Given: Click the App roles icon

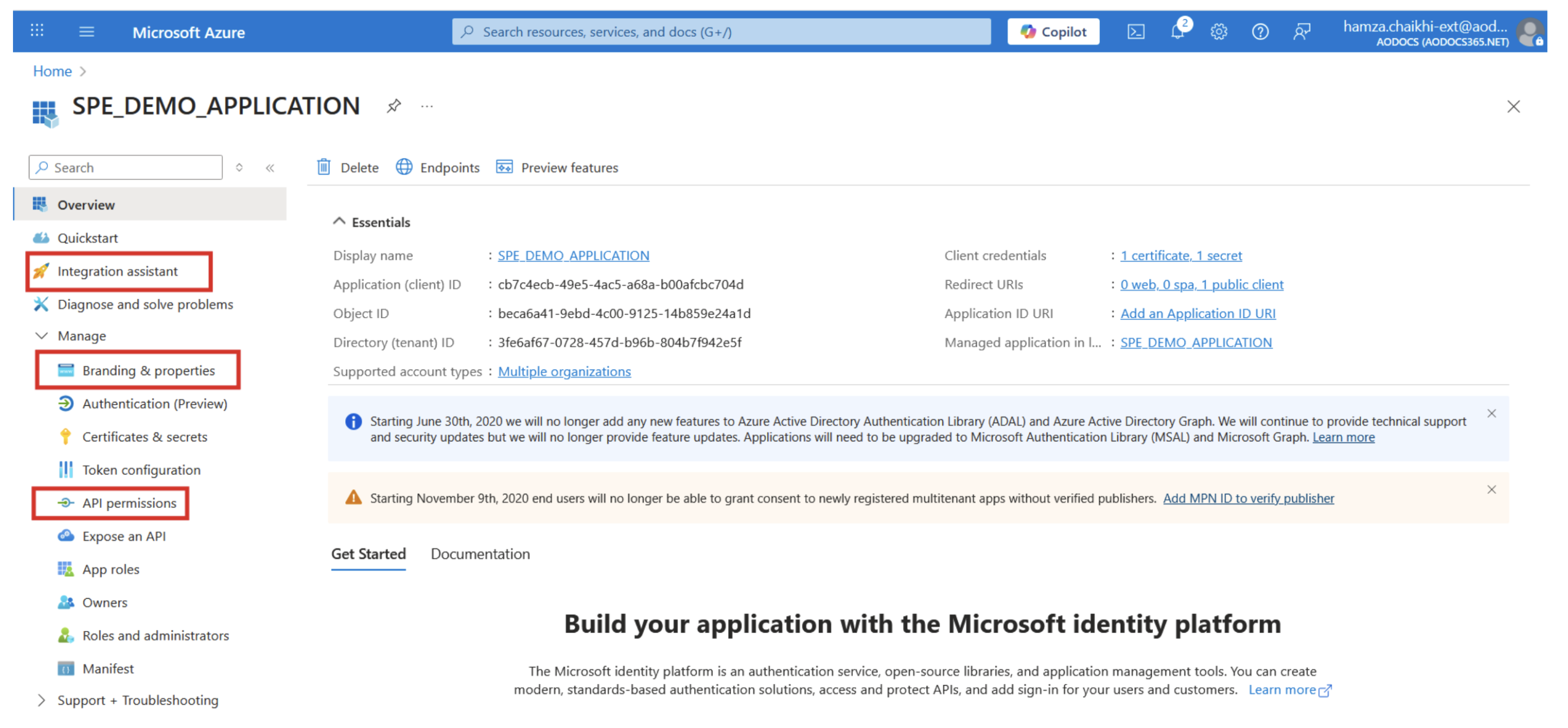Looking at the screenshot, I should pyautogui.click(x=66, y=569).
